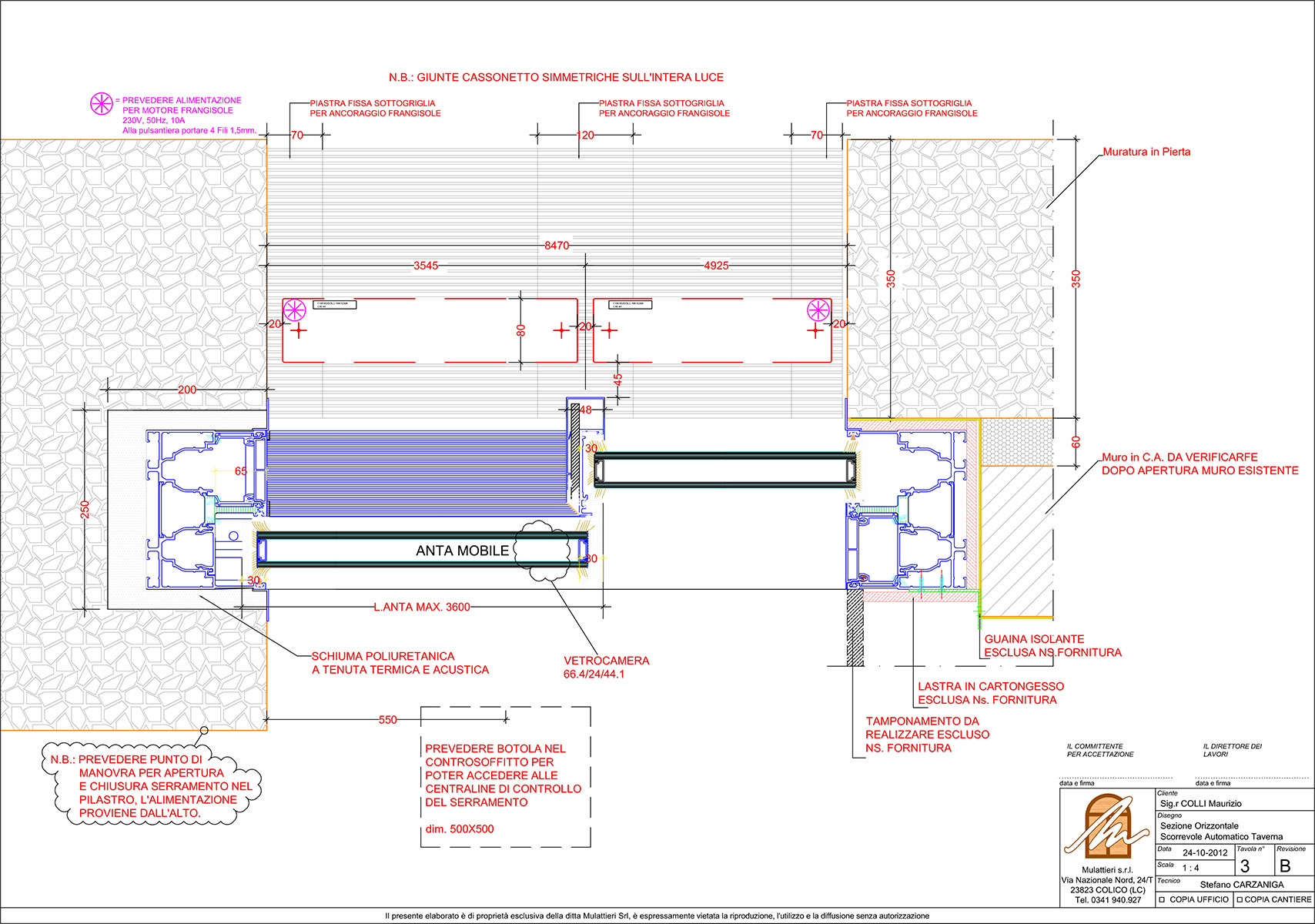The image size is (1315, 924).
Task: Click the 120 dimension value
Action: [586, 136]
